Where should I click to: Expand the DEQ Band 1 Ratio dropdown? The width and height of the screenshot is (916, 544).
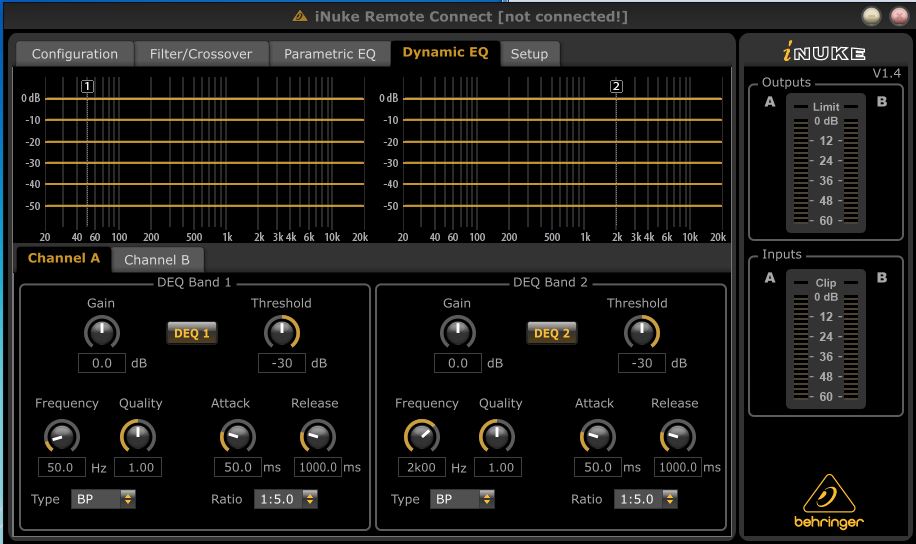(x=285, y=499)
